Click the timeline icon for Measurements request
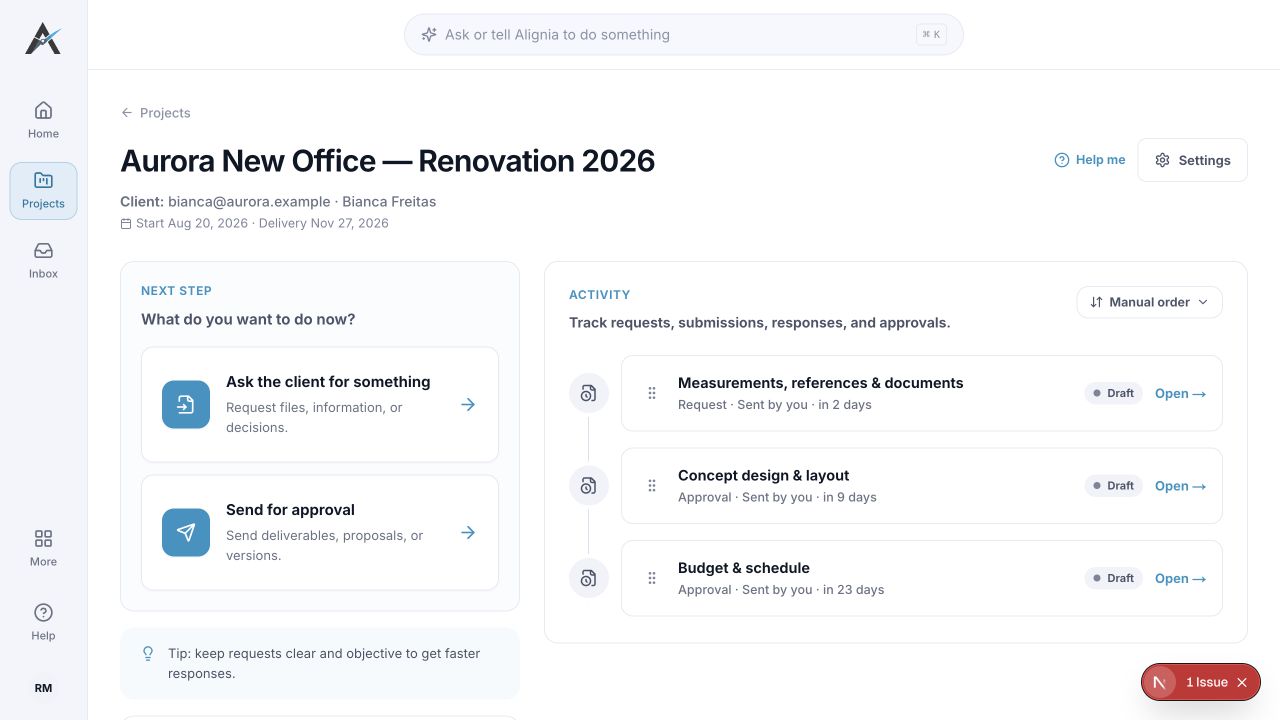 (x=588, y=393)
